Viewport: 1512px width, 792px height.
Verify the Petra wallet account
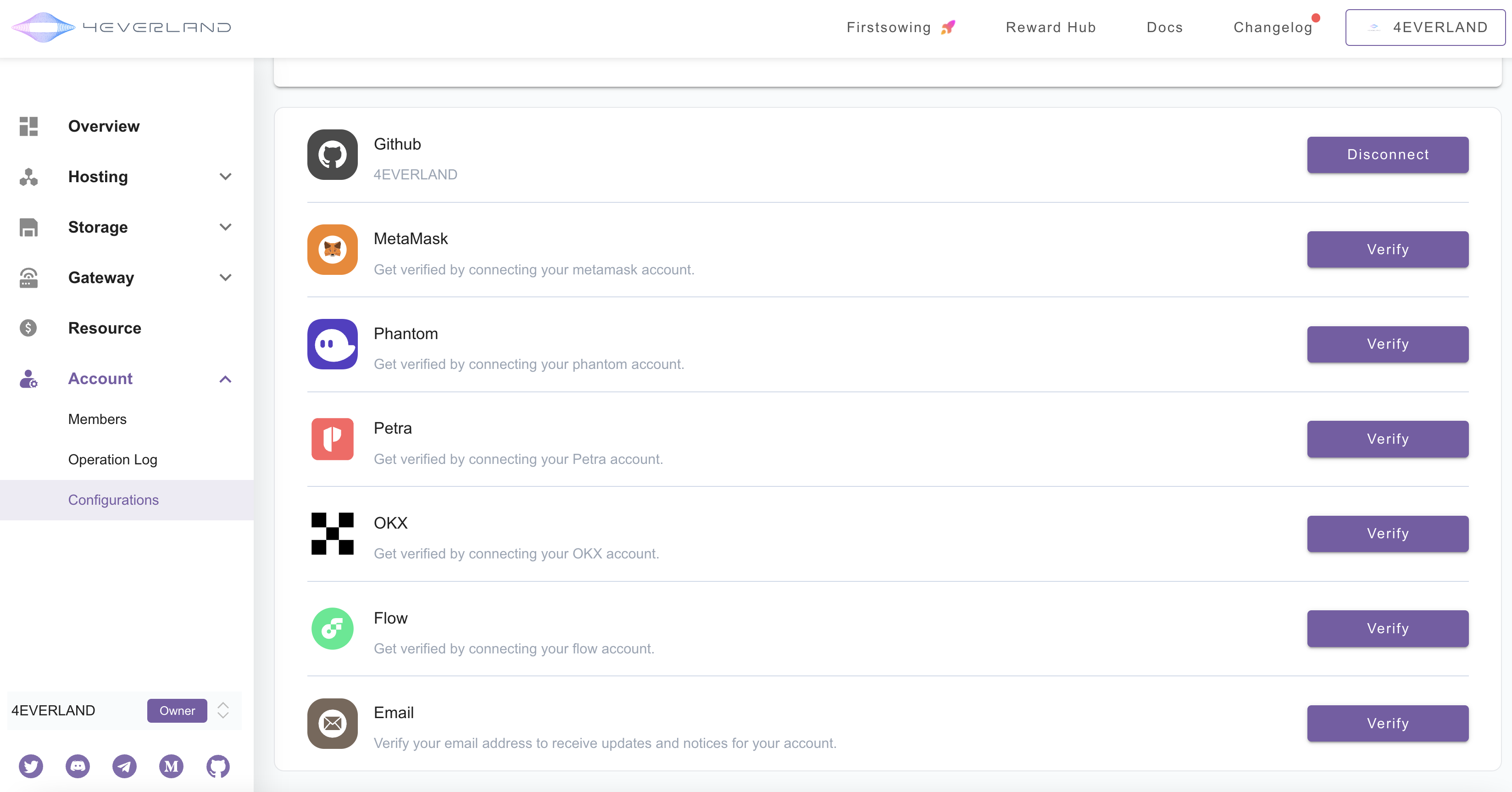pos(1388,439)
